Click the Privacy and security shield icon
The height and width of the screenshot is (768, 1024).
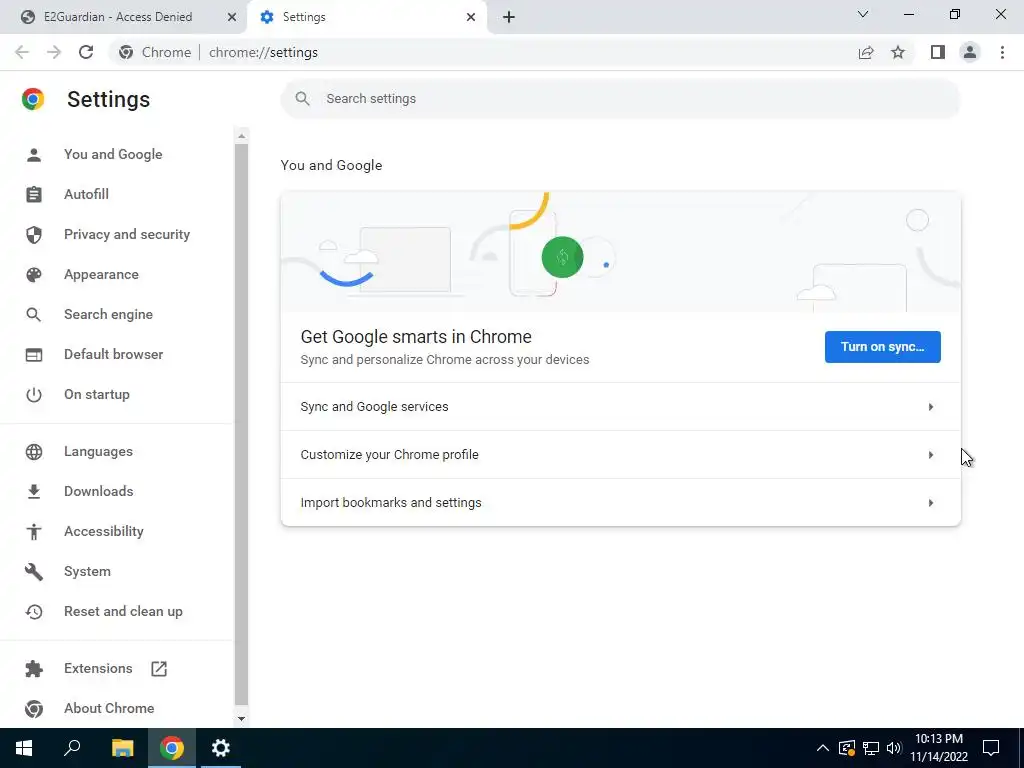34,234
